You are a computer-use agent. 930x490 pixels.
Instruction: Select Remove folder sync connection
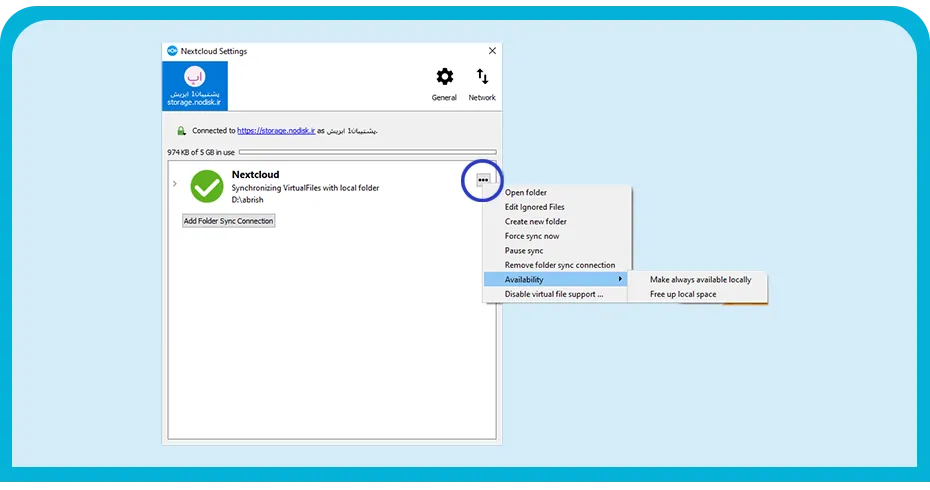(x=557, y=265)
